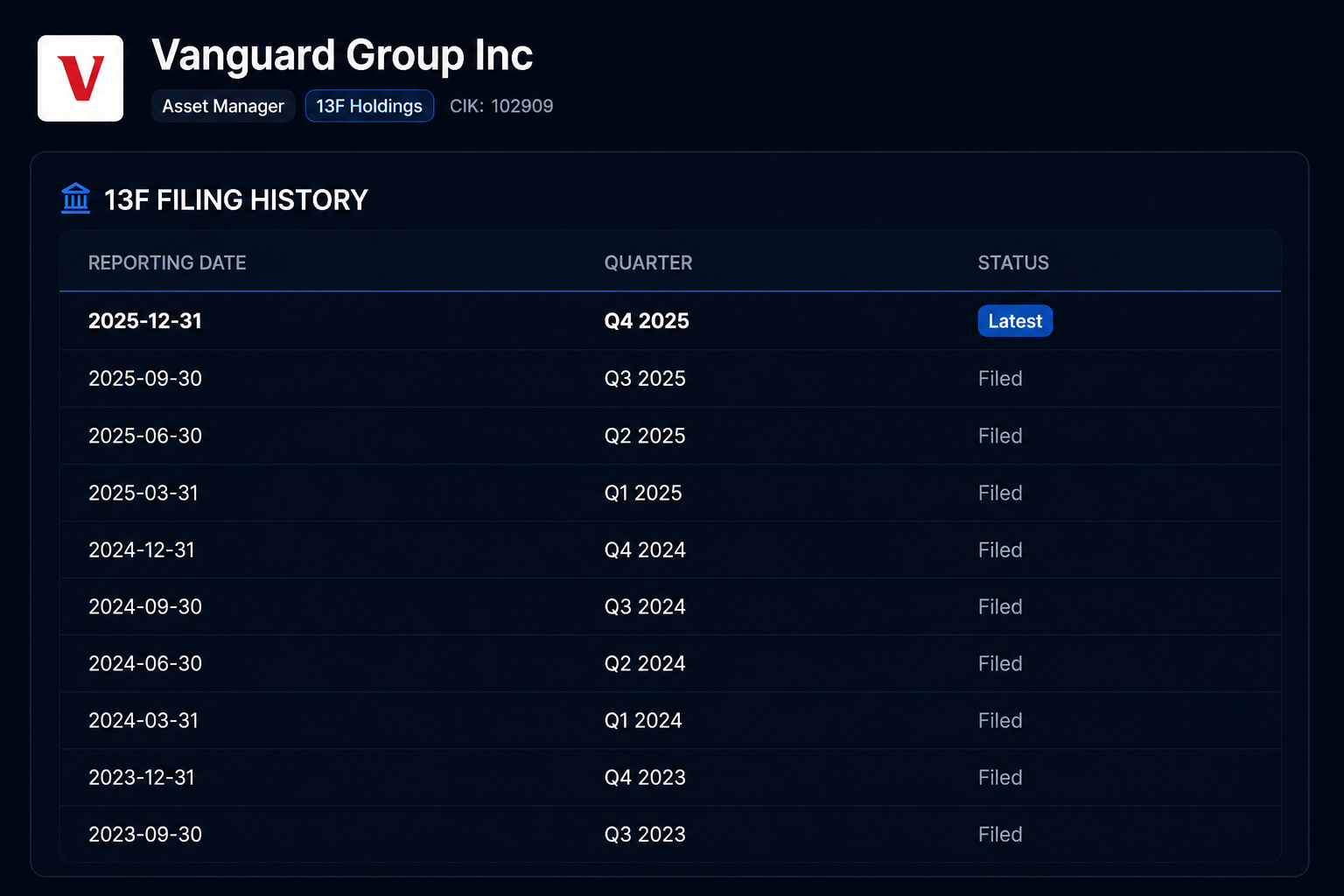The width and height of the screenshot is (1344, 896).
Task: Click the REPORTING DATE column header
Action: coord(167,262)
